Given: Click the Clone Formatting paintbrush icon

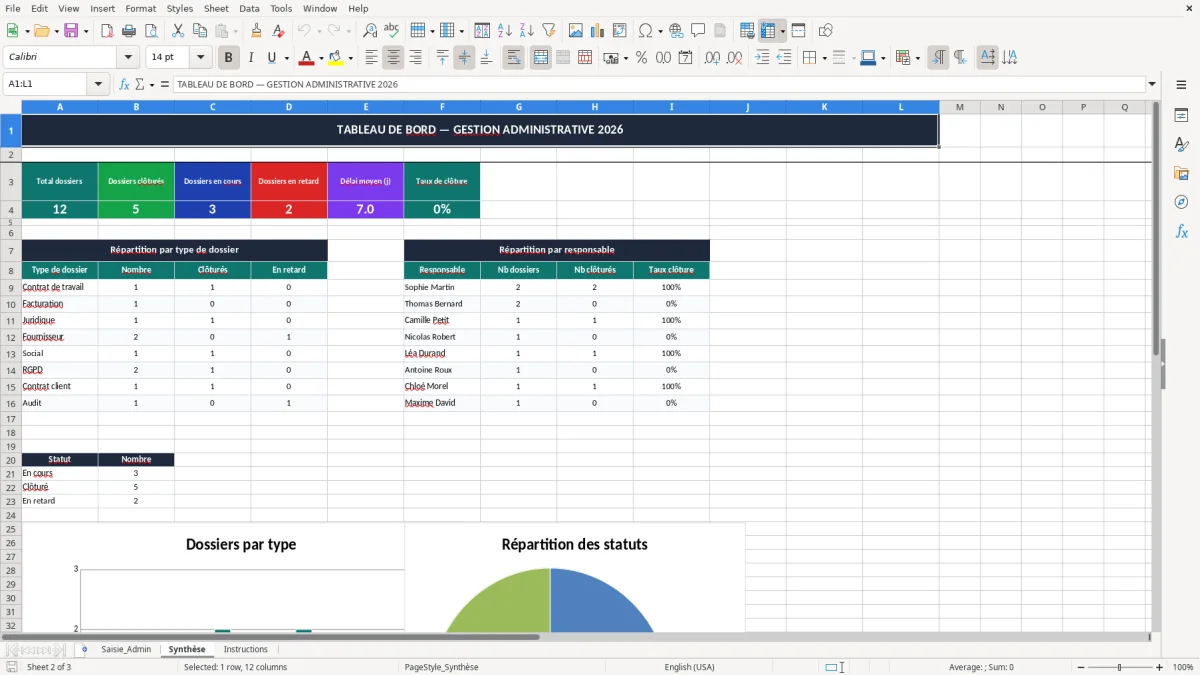Looking at the screenshot, I should click(256, 31).
